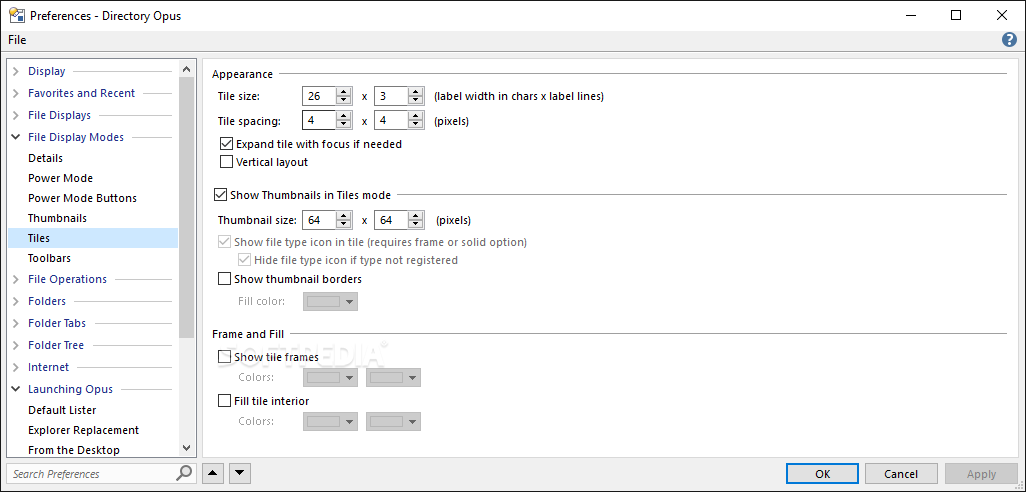
Task: Enable Show tile frames checkbox
Action: pyautogui.click(x=224, y=357)
